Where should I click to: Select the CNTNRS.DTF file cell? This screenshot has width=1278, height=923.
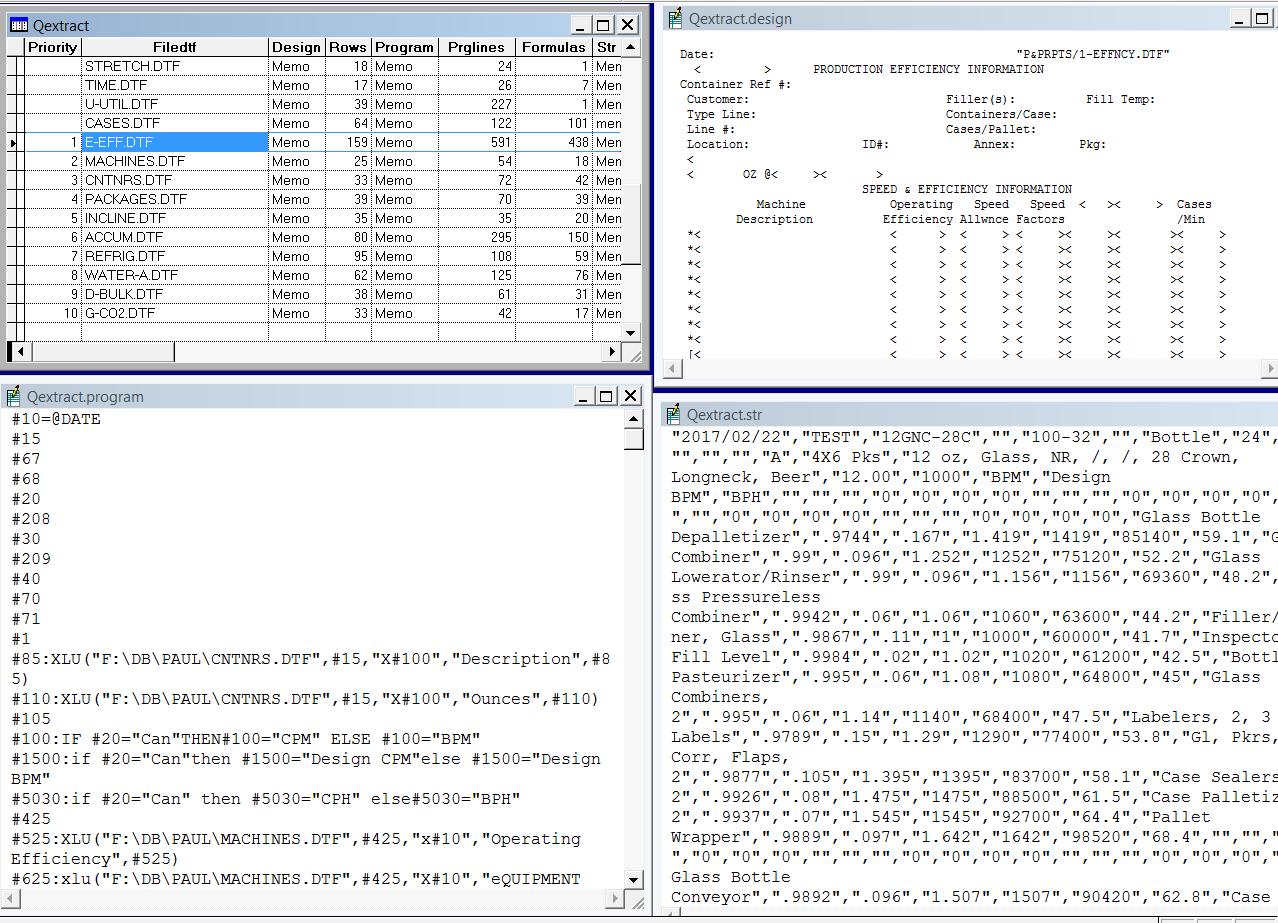pyautogui.click(x=175, y=181)
